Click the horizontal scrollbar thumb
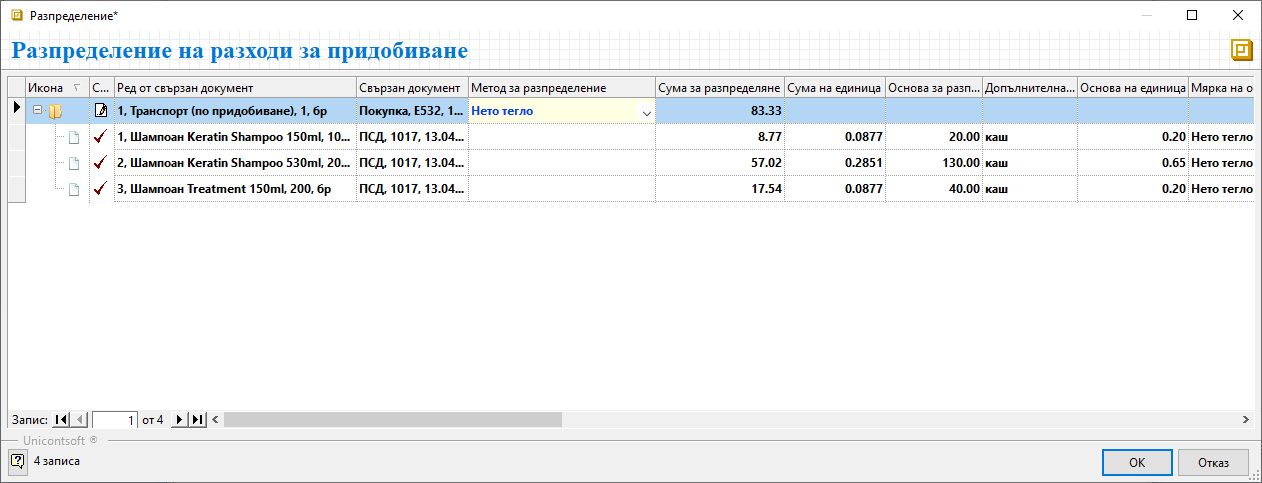 392,420
